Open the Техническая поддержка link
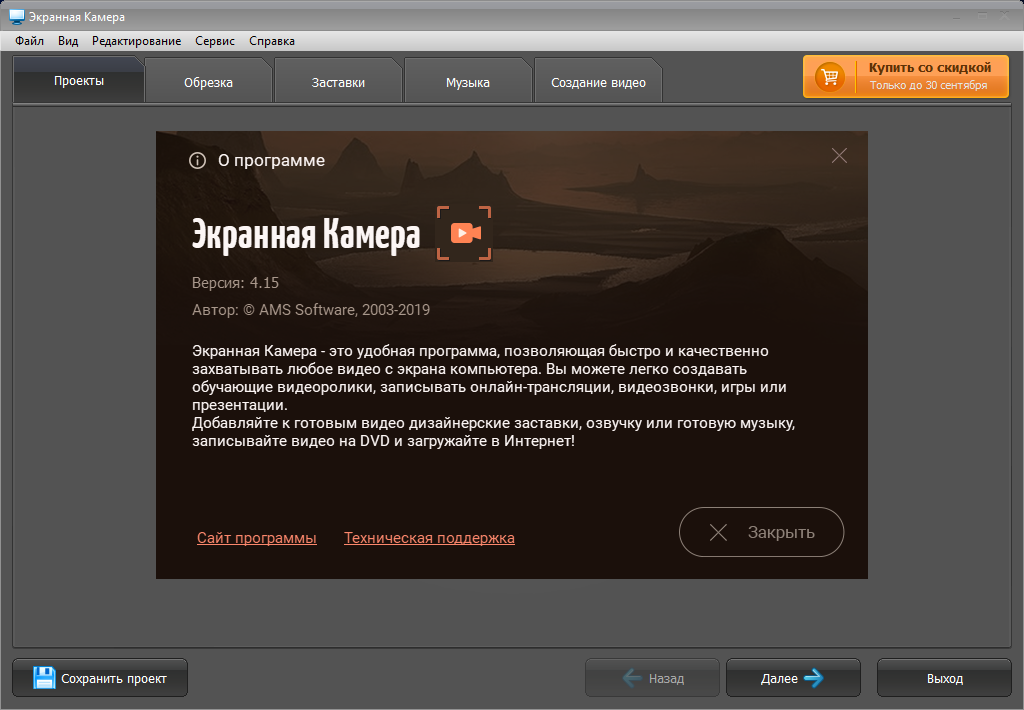Image resolution: width=1024 pixels, height=710 pixels. (x=429, y=538)
